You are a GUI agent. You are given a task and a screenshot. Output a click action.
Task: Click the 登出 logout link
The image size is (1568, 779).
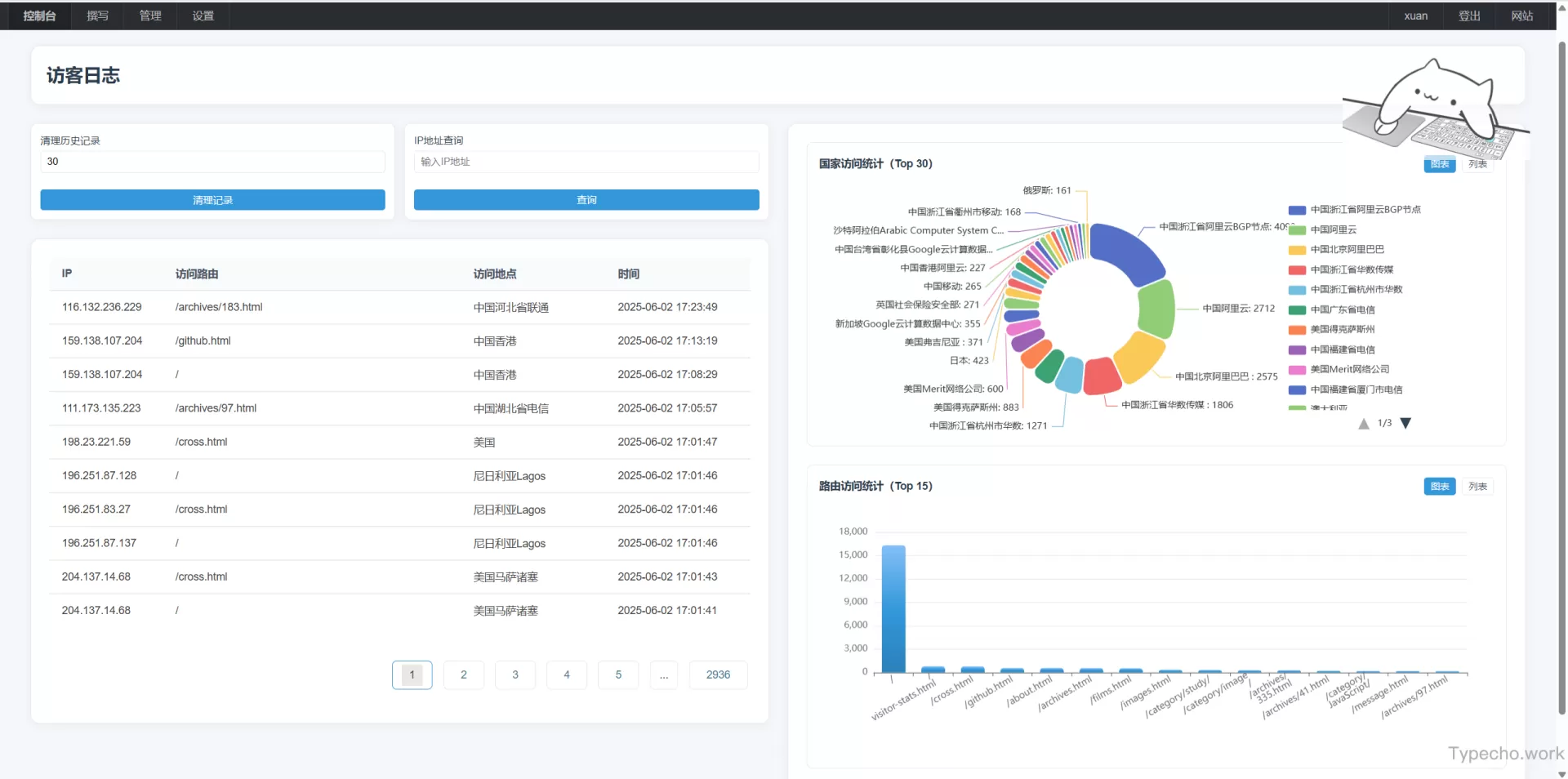tap(1469, 16)
